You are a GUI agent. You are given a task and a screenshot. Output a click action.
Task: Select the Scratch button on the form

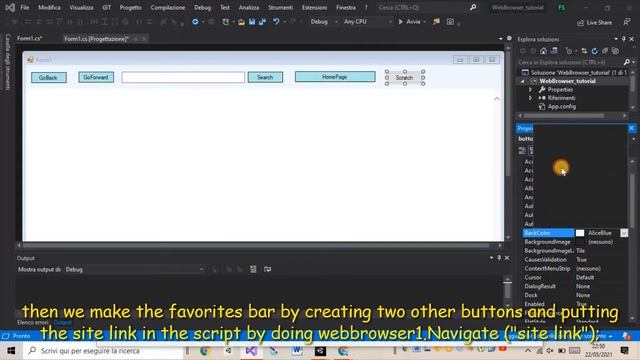tap(404, 78)
